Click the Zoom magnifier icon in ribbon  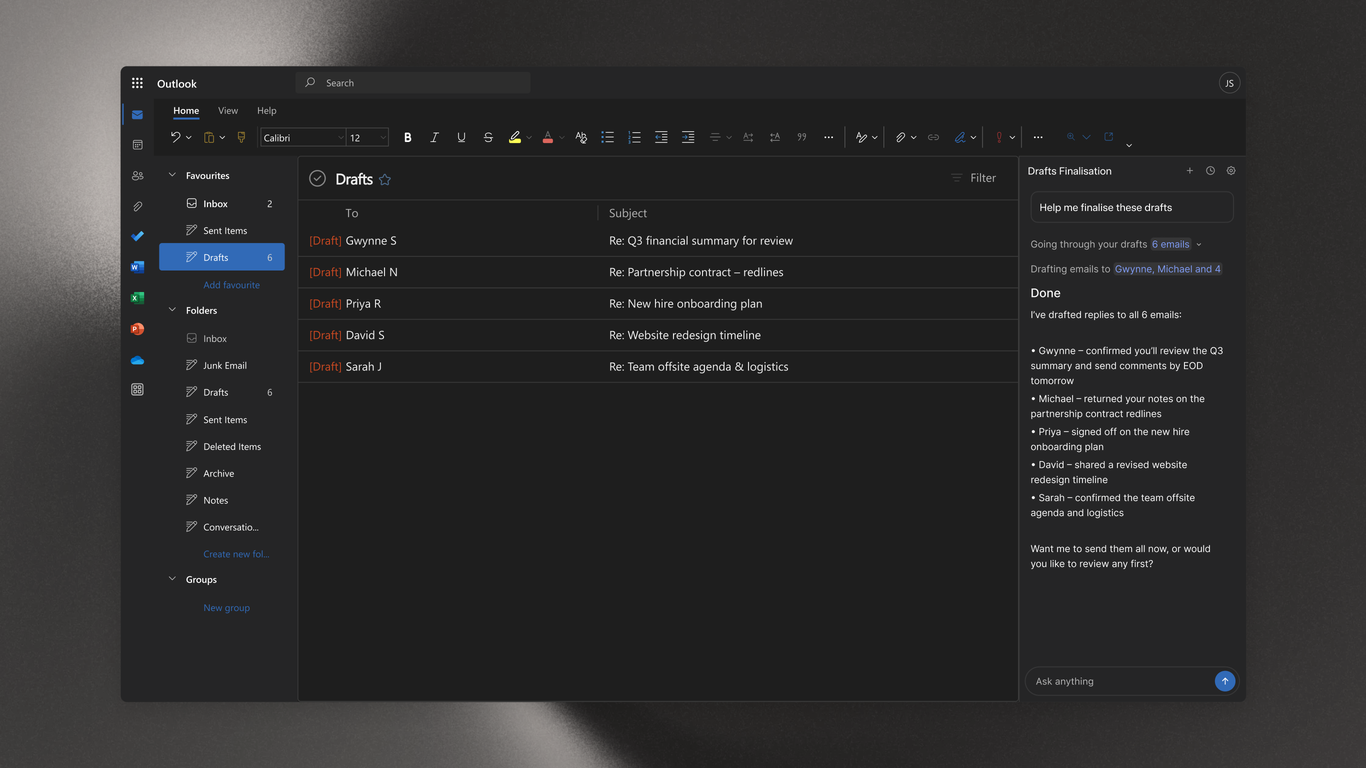[1071, 137]
